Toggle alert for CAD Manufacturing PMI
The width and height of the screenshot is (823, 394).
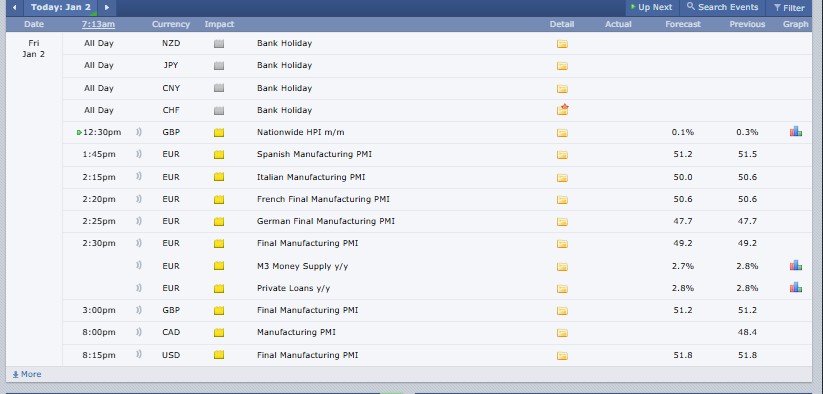pyautogui.click(x=139, y=332)
